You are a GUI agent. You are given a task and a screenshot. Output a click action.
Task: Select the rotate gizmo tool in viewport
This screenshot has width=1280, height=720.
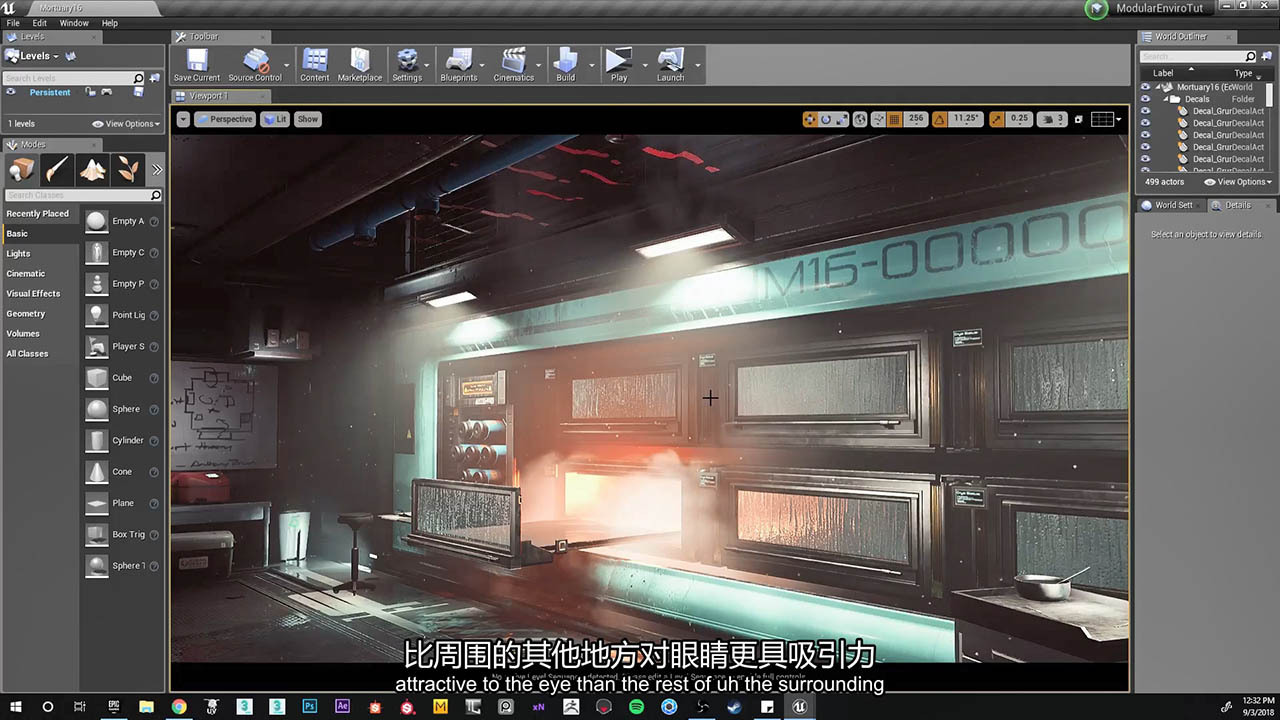pos(826,119)
